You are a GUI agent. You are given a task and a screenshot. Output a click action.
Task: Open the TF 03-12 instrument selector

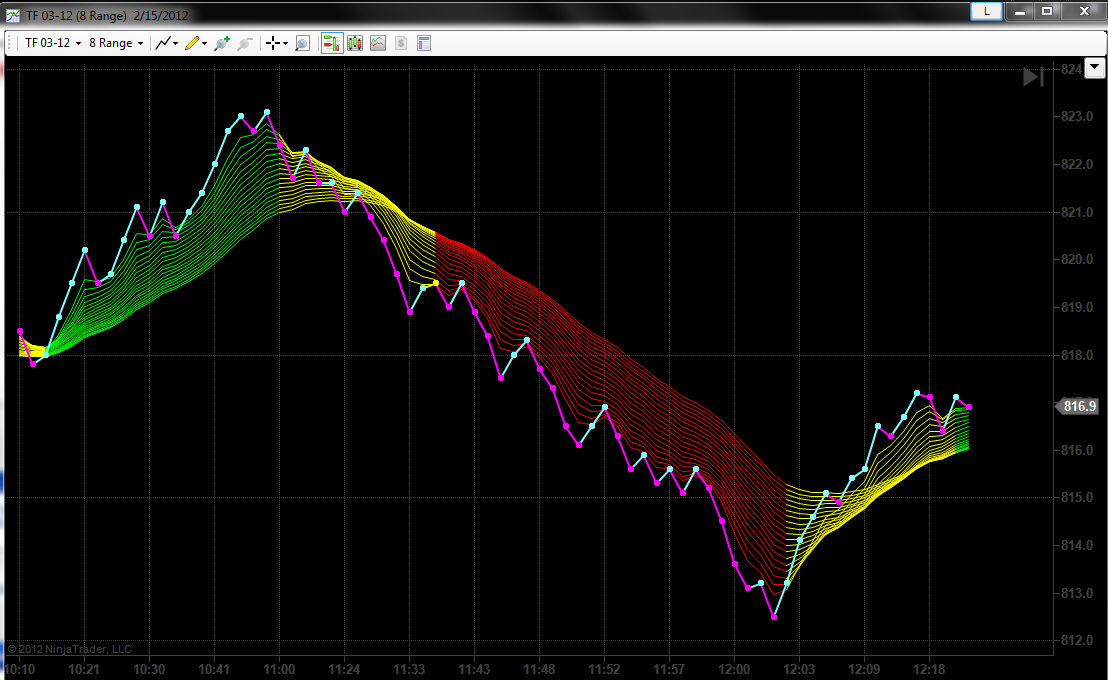(x=53, y=43)
